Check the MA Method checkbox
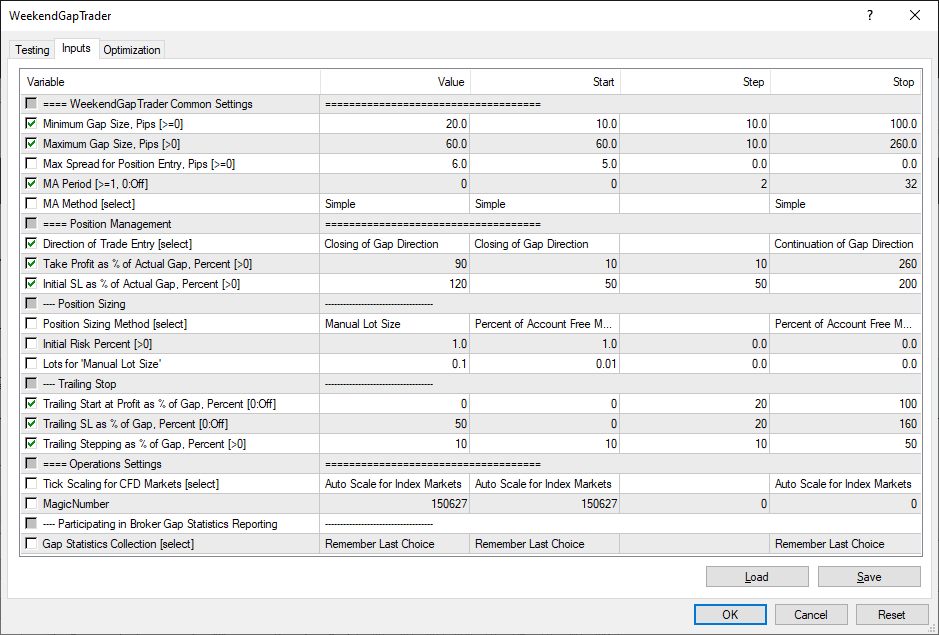 [33, 204]
